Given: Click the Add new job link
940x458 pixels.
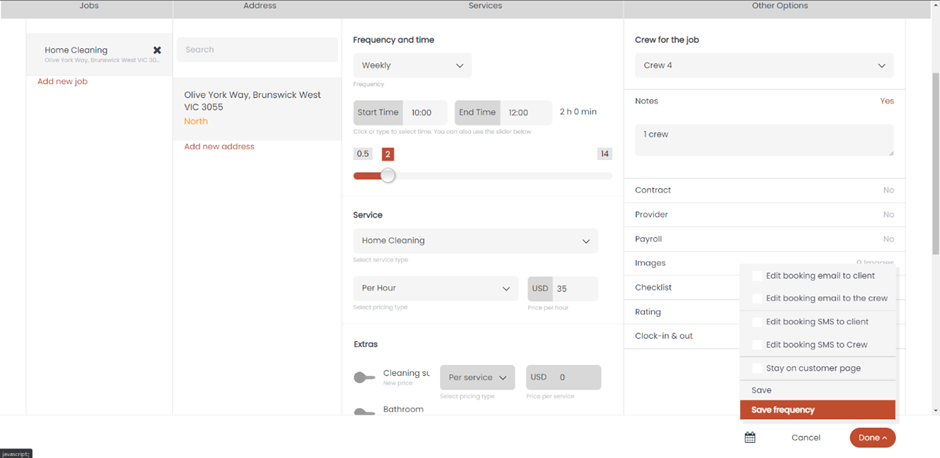Looking at the screenshot, I should tap(62, 82).
